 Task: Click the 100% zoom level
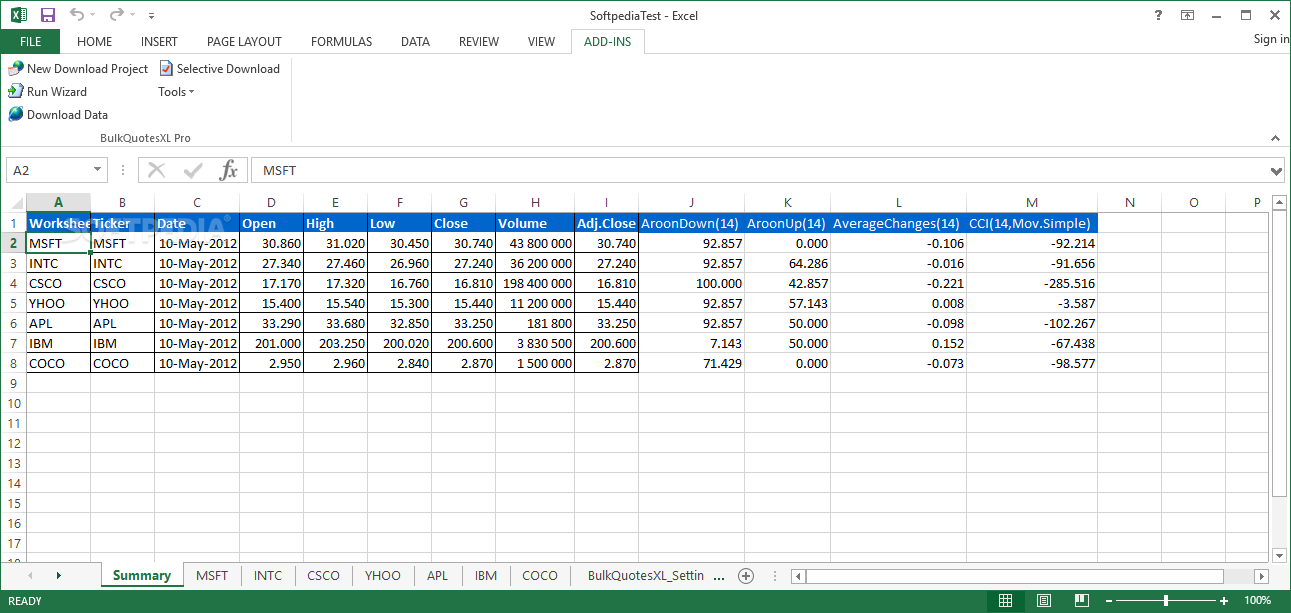[1258, 601]
